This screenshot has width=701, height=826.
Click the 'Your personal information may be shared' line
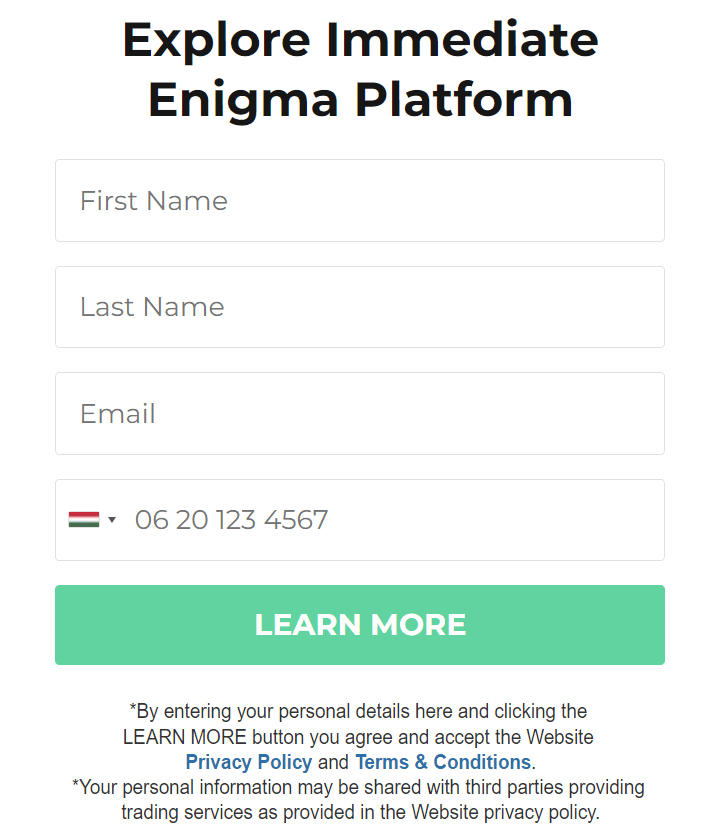(x=358, y=787)
